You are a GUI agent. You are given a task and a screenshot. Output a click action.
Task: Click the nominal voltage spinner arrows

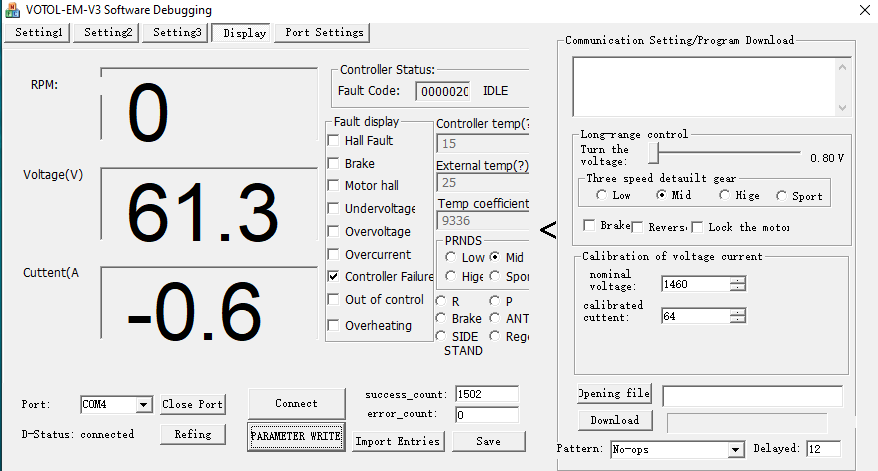coord(738,284)
